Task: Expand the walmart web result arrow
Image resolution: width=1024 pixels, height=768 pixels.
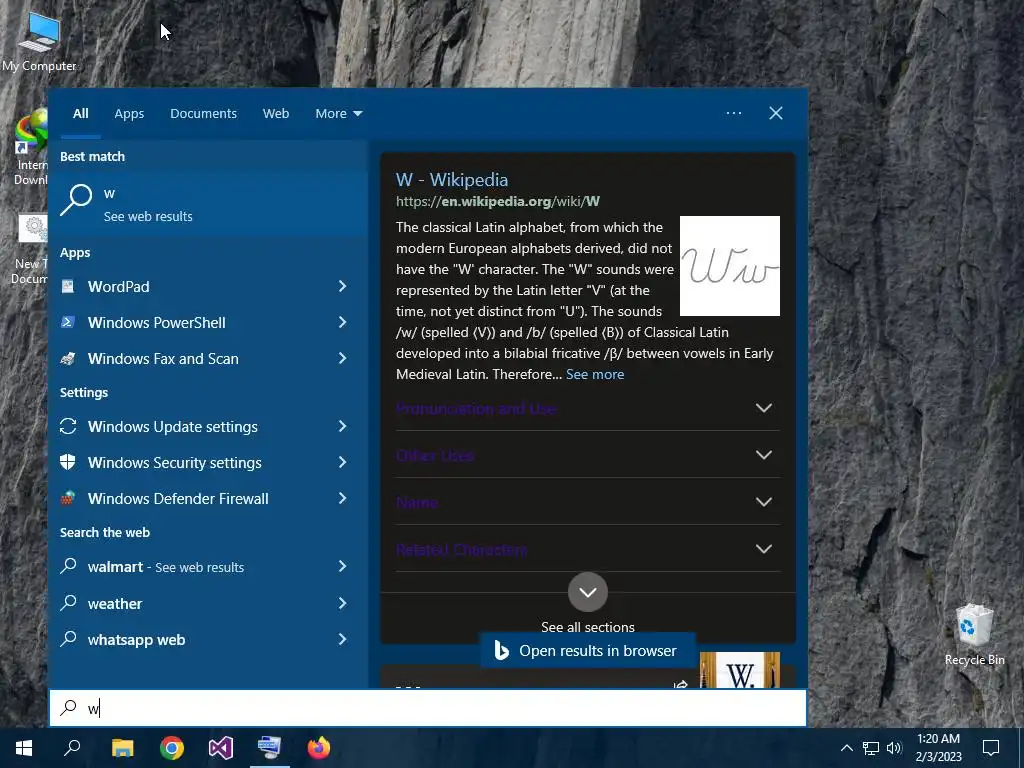Action: pos(342,567)
